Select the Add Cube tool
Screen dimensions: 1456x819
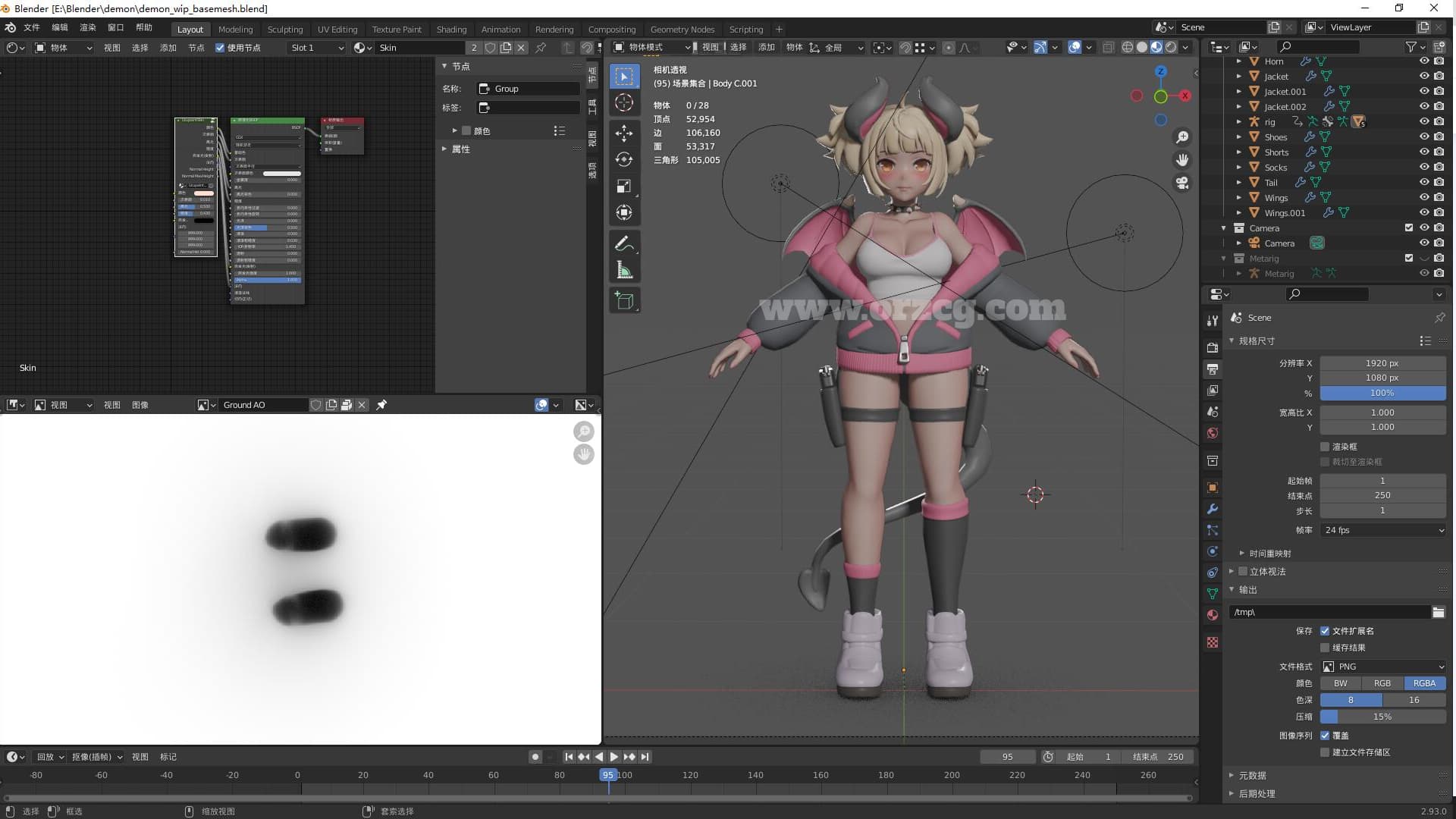(624, 300)
